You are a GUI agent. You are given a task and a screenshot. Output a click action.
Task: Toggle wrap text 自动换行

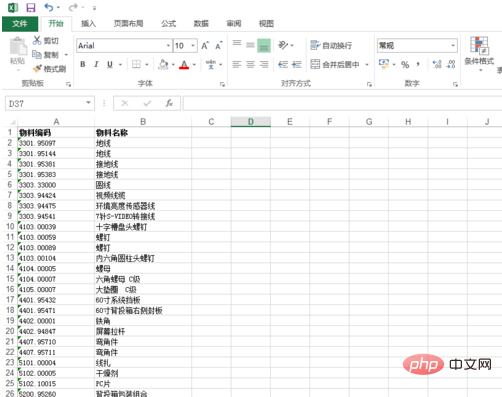tap(331, 45)
